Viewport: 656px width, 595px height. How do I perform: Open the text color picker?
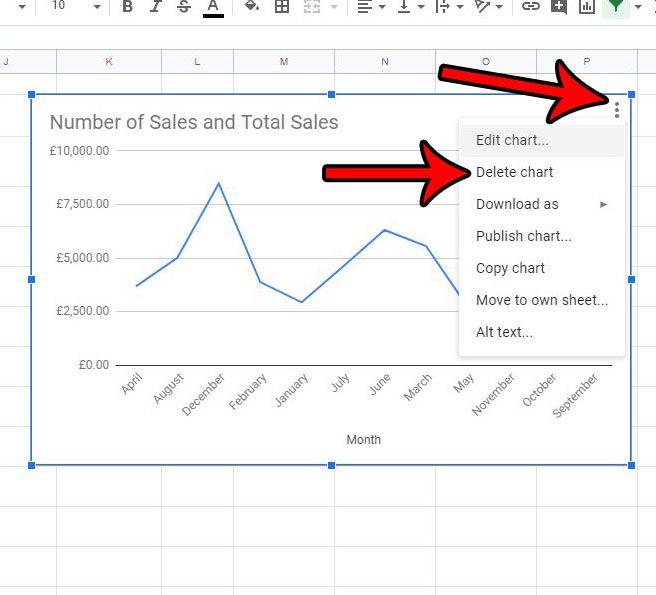click(213, 7)
